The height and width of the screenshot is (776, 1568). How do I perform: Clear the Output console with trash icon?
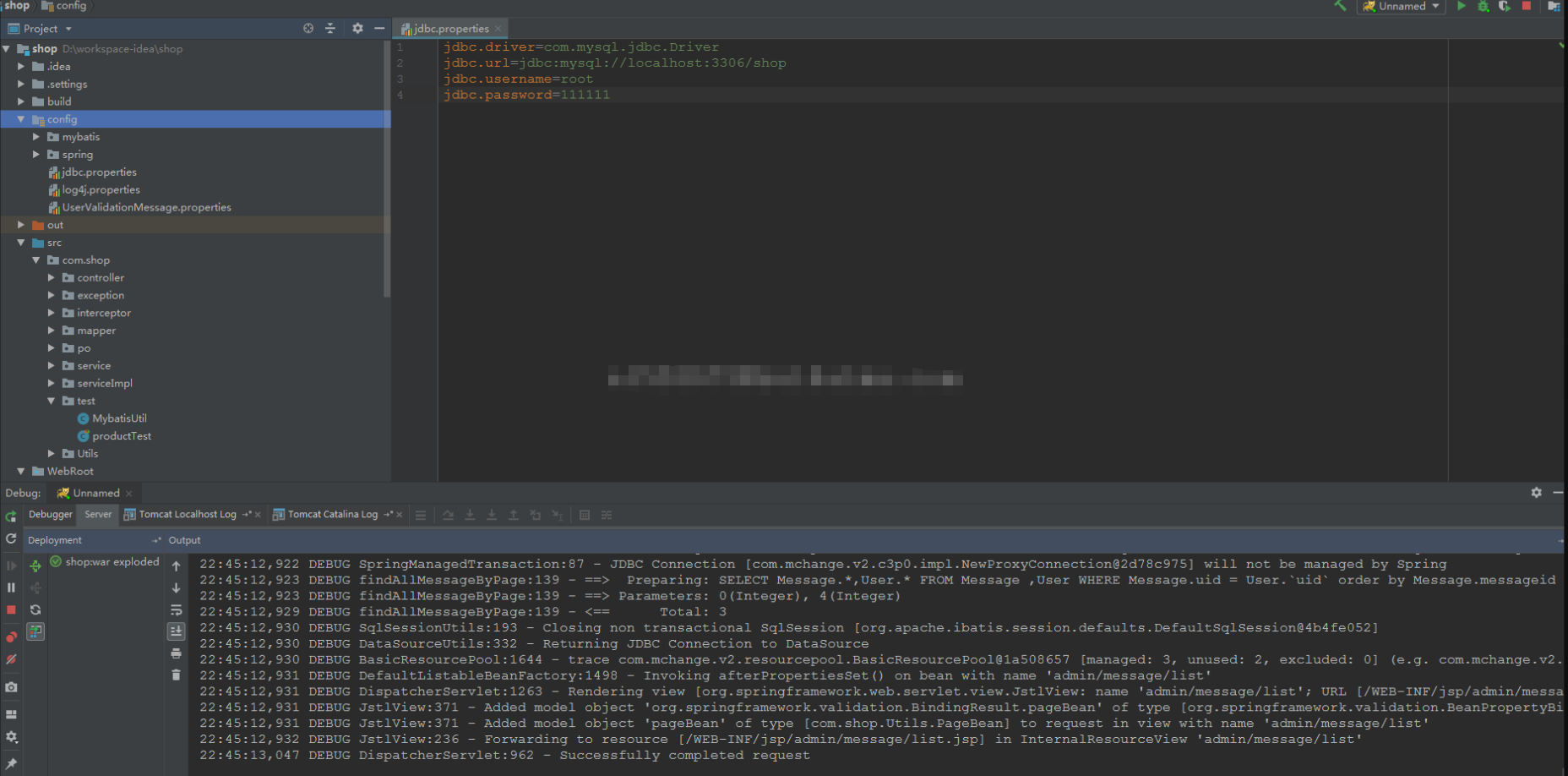(176, 675)
